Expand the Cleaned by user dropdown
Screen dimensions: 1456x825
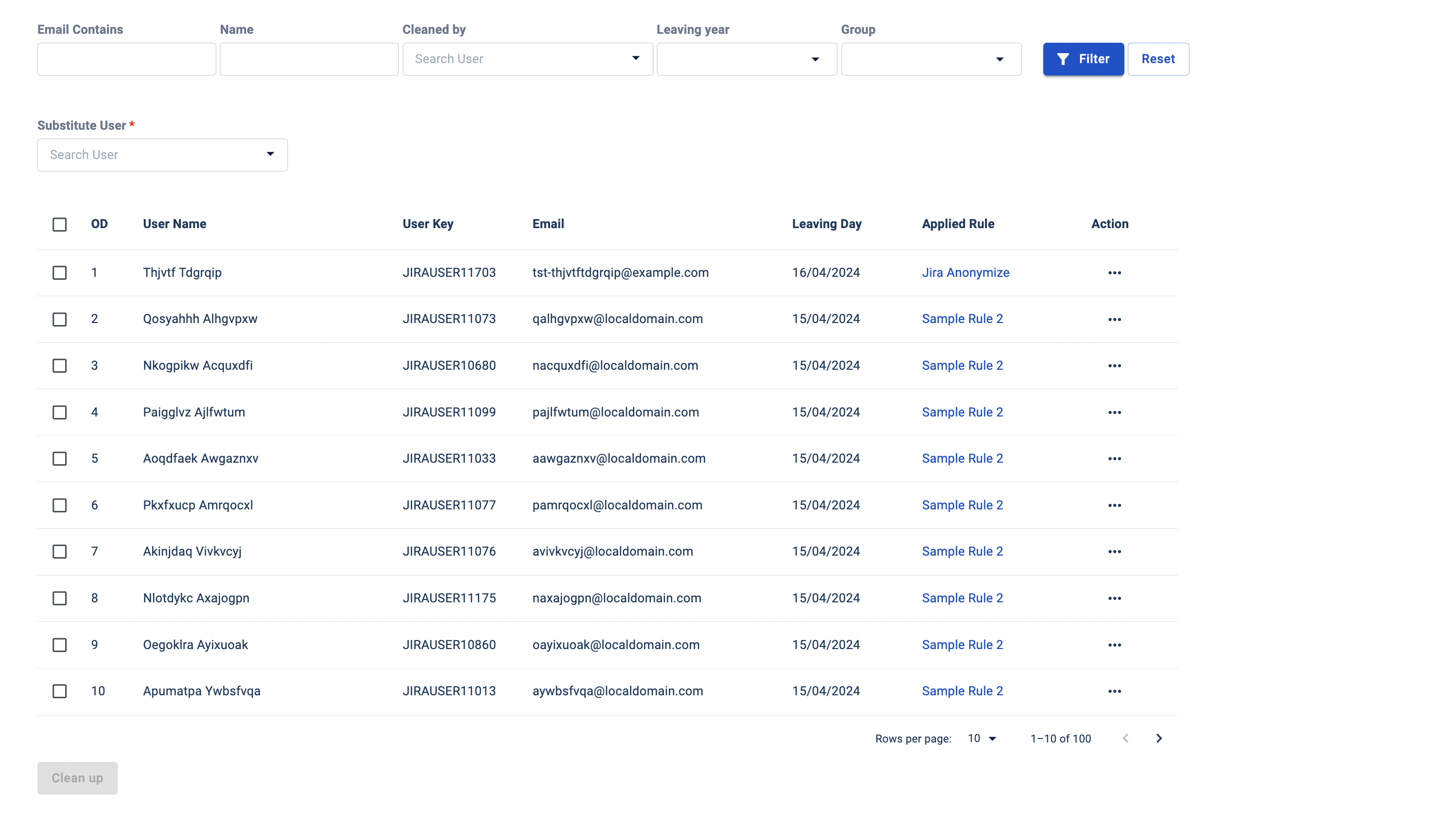coord(527,59)
